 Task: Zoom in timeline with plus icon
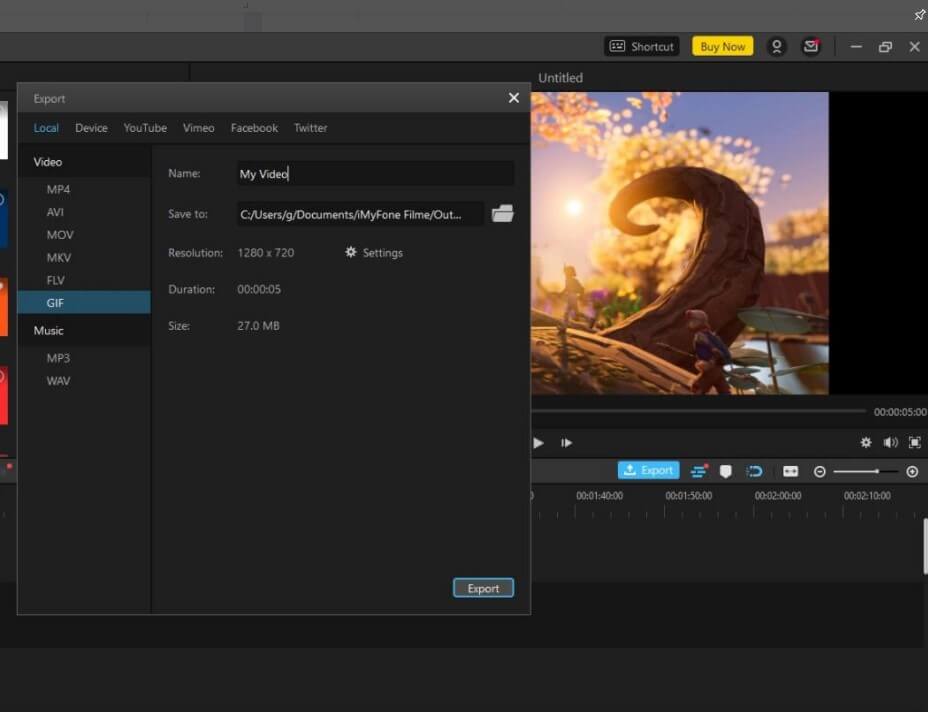click(x=912, y=472)
